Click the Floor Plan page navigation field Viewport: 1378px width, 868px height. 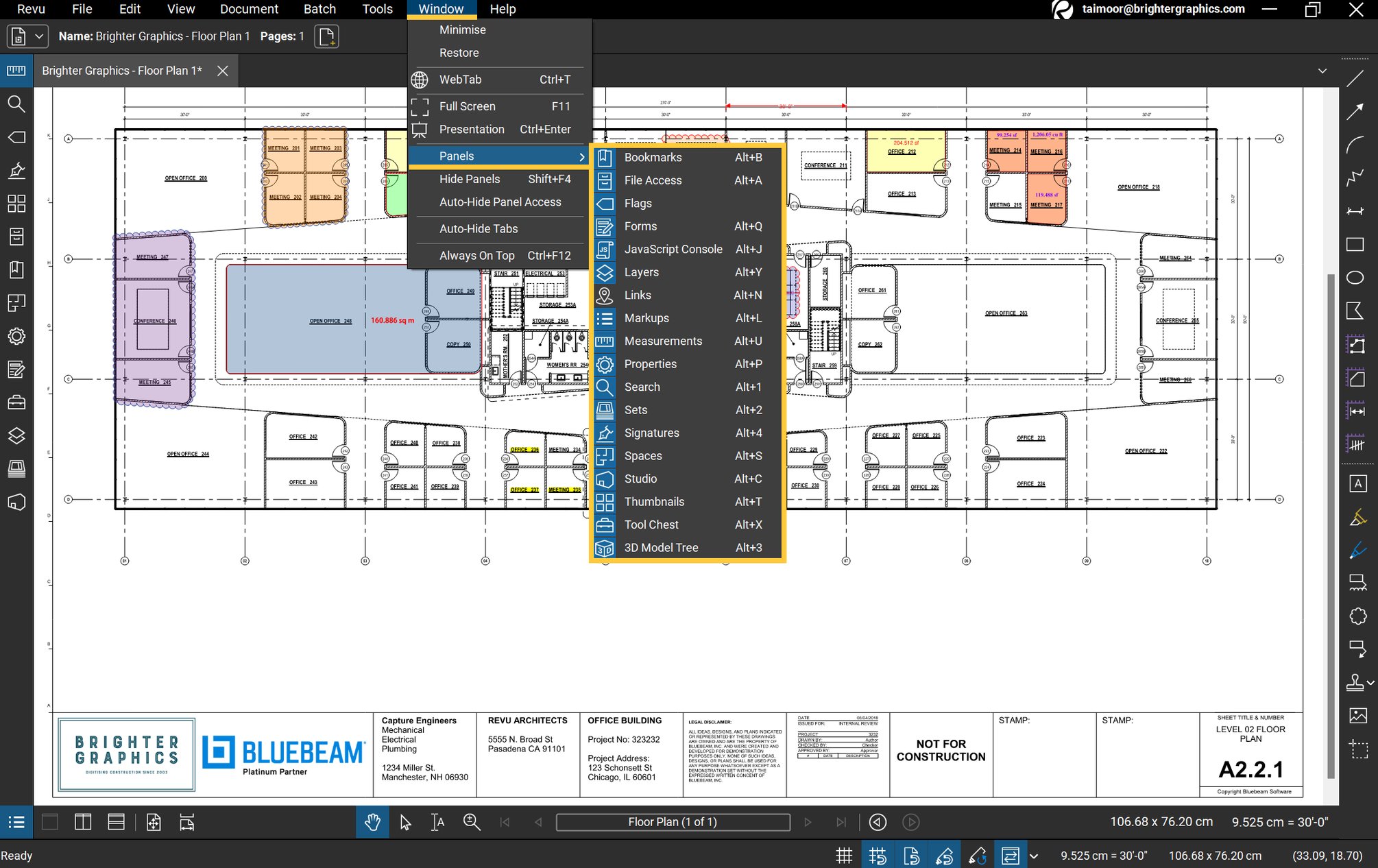pyautogui.click(x=673, y=822)
